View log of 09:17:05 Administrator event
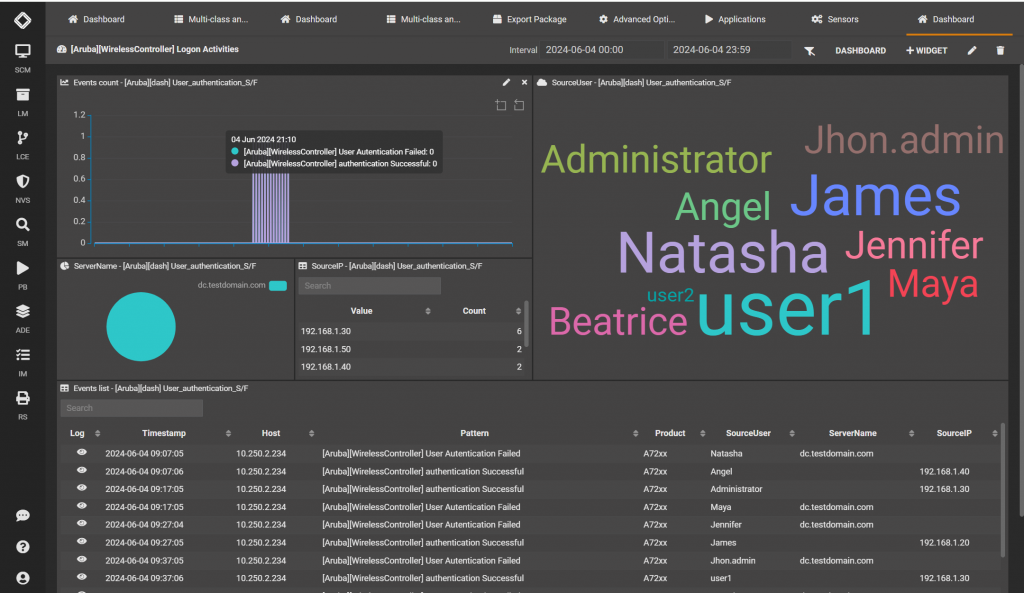 [82, 488]
